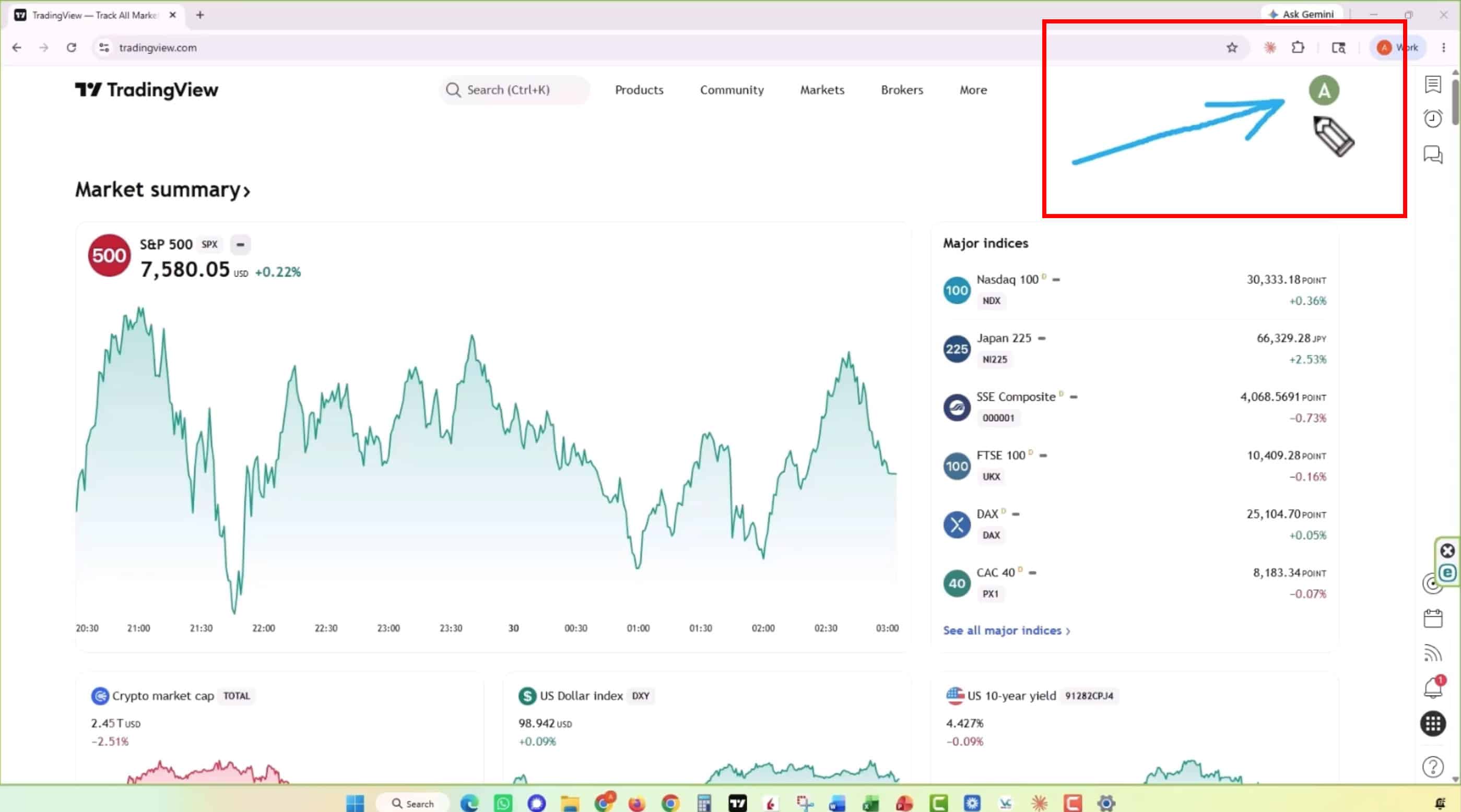
Task: Click the Nasdaq 100 logo icon
Action: [x=957, y=290]
